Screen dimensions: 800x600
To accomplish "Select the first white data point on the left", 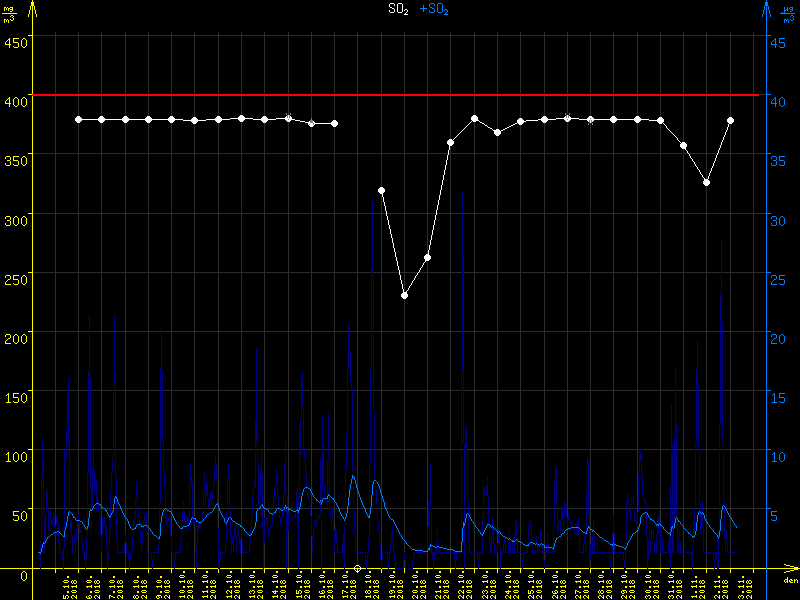I will click(x=79, y=119).
